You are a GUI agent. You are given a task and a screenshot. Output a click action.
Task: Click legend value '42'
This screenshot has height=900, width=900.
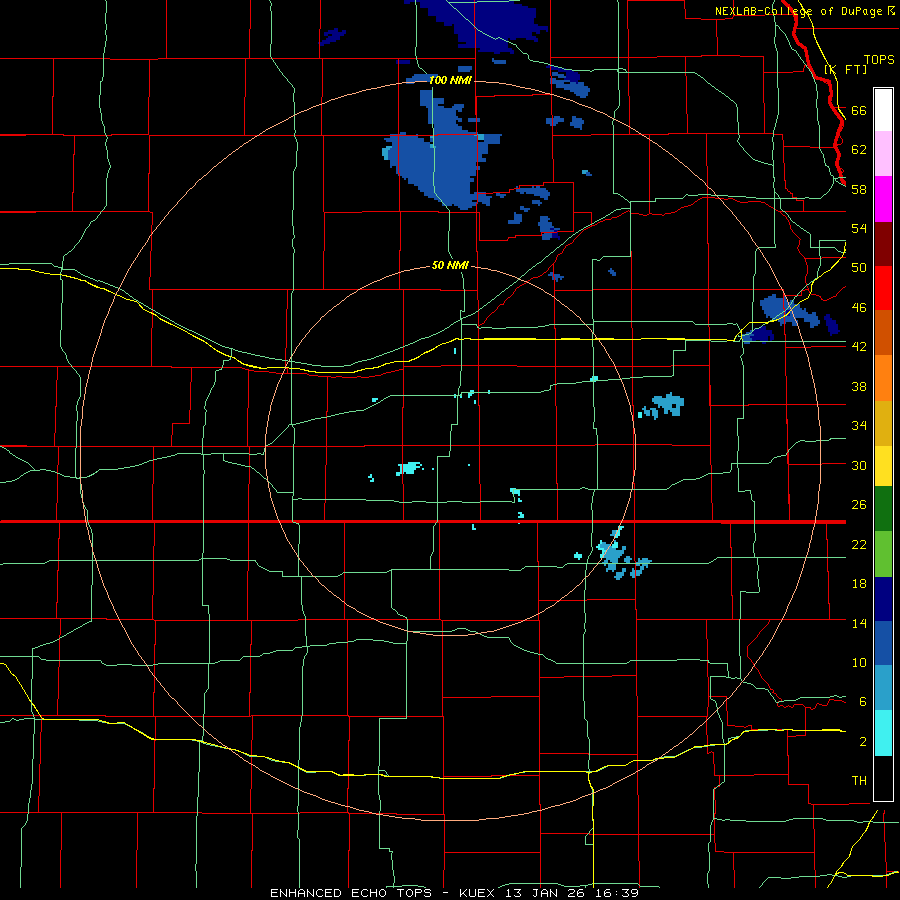coord(859,347)
